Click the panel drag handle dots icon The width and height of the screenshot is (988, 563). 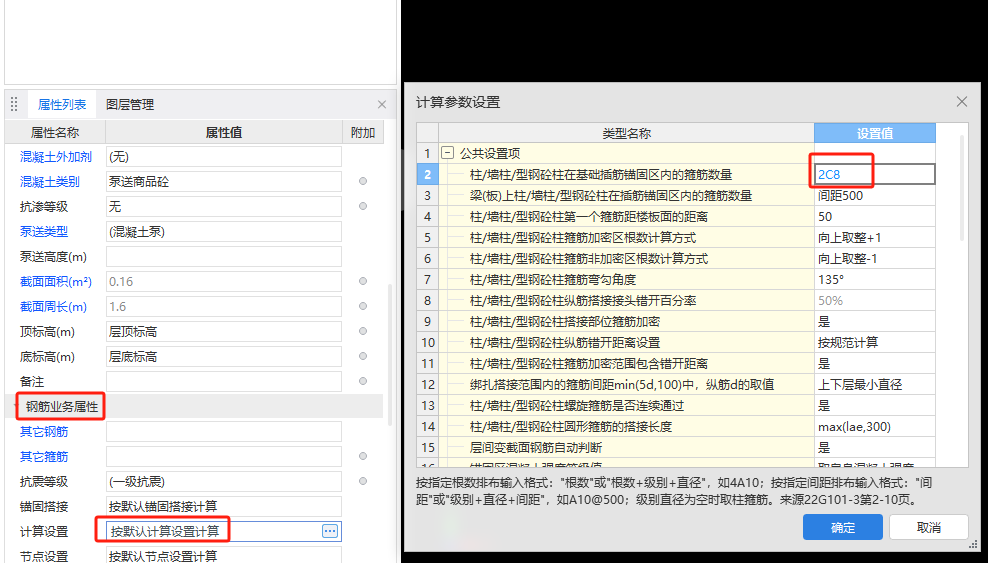coord(14,105)
